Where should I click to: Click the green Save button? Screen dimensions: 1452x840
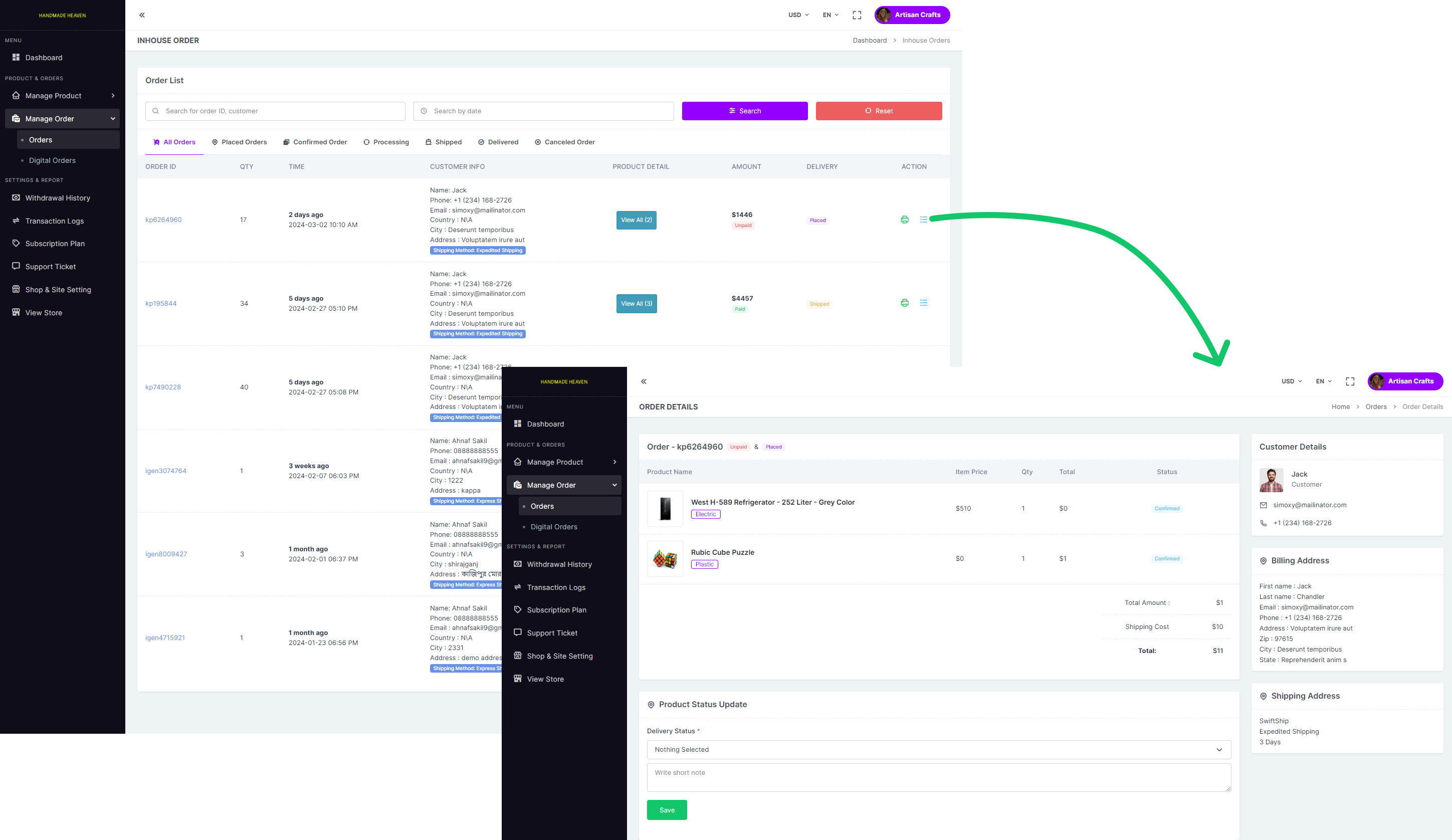(x=666, y=810)
